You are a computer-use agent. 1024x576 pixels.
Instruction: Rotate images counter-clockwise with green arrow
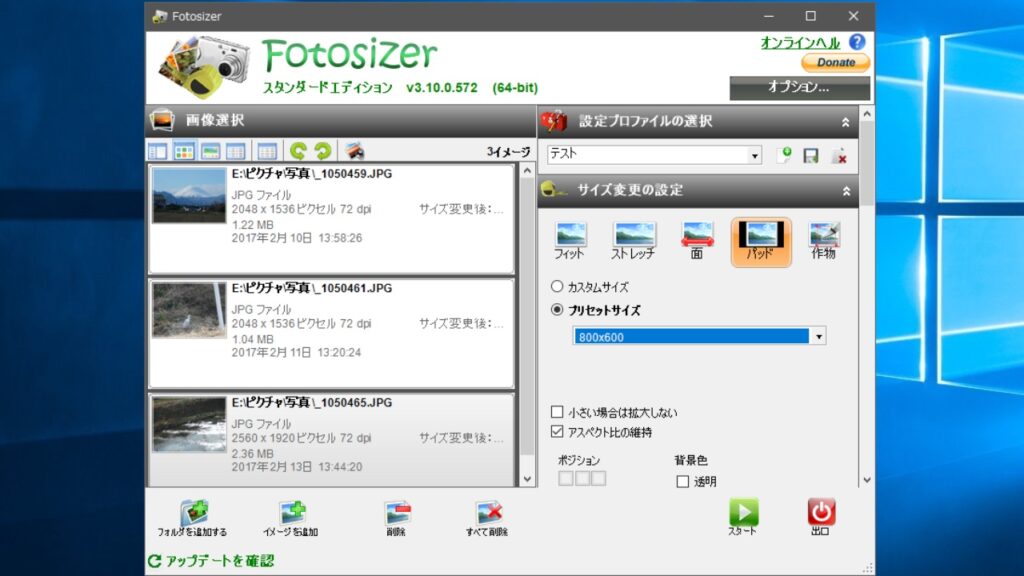[298, 152]
